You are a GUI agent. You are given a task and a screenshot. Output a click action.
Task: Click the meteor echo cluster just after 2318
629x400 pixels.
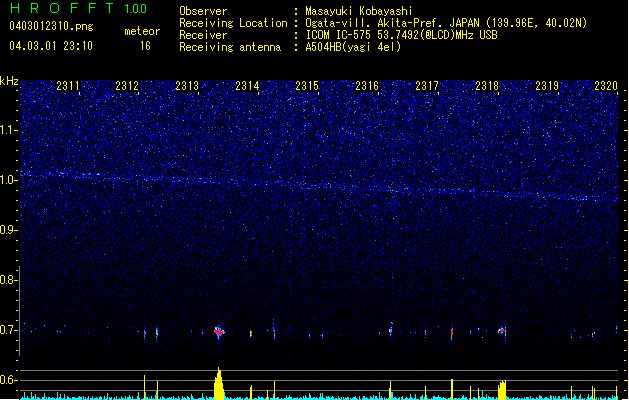pyautogui.click(x=502, y=331)
